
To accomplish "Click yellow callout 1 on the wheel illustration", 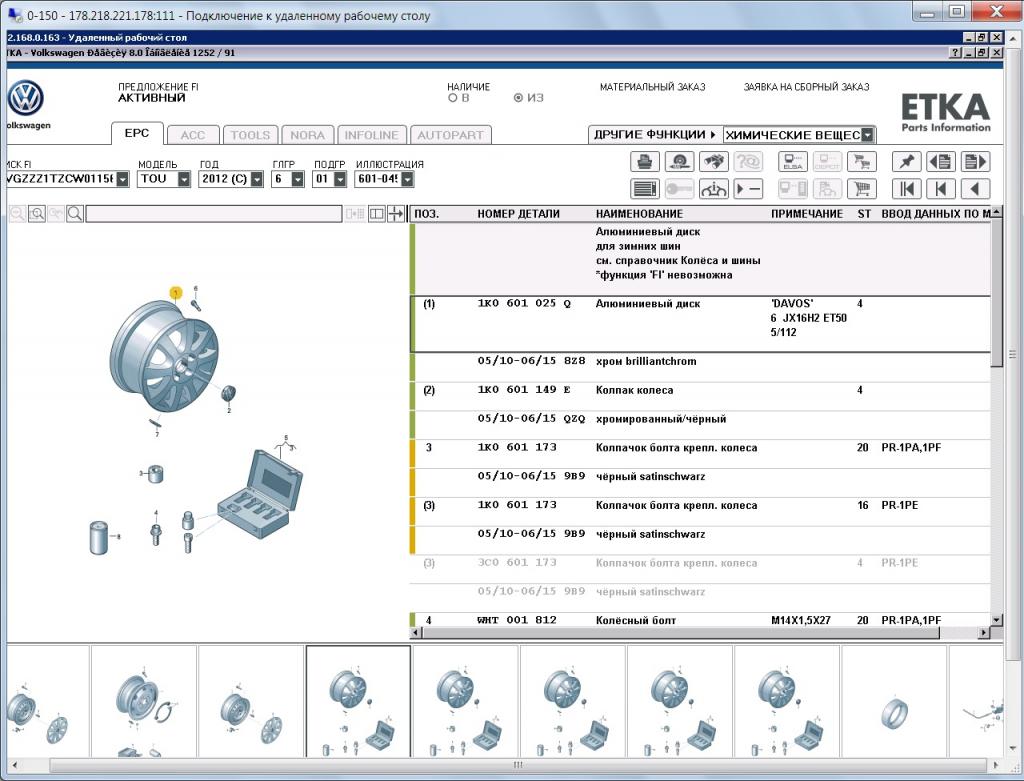I will pyautogui.click(x=176, y=293).
